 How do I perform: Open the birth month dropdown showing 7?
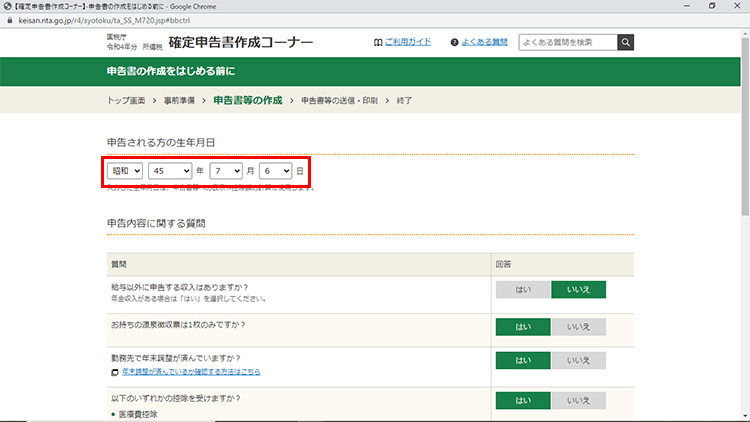[x=225, y=171]
